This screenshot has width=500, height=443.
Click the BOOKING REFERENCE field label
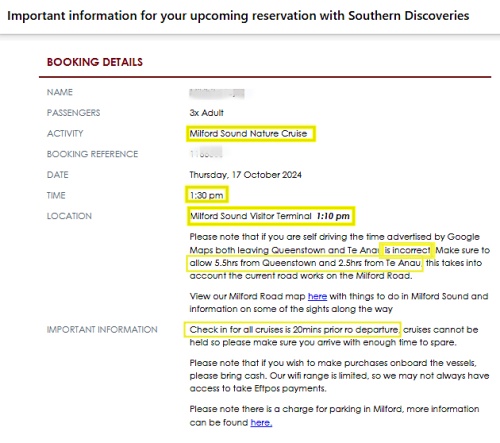(92, 154)
